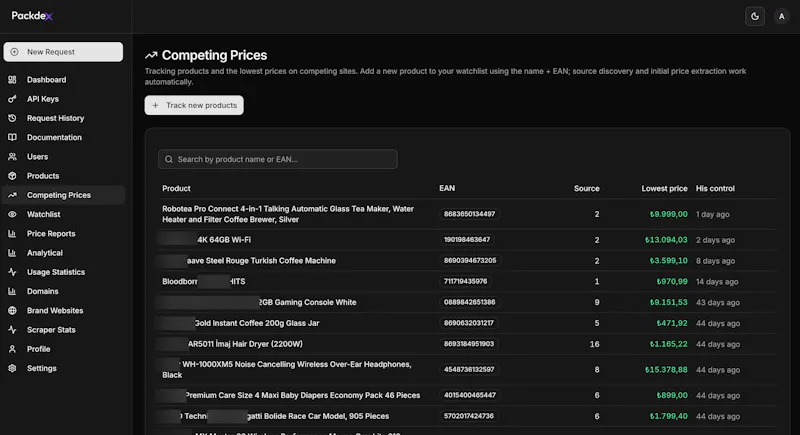Click the Request History clock icon
Image resolution: width=800 pixels, height=435 pixels.
pyautogui.click(x=12, y=118)
